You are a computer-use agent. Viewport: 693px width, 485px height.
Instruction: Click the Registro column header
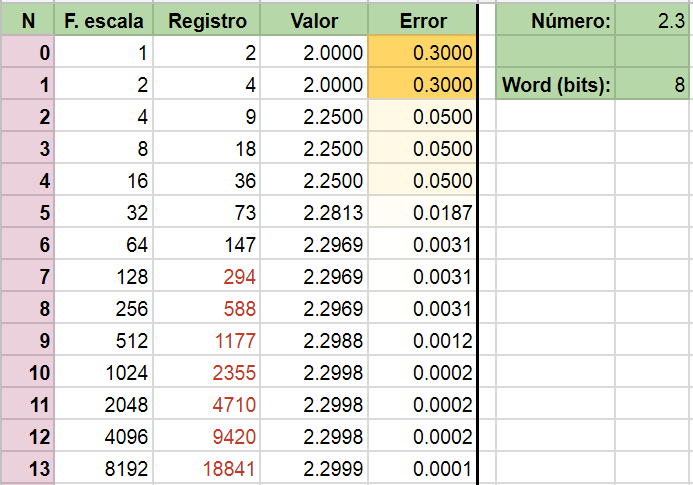[207, 20]
